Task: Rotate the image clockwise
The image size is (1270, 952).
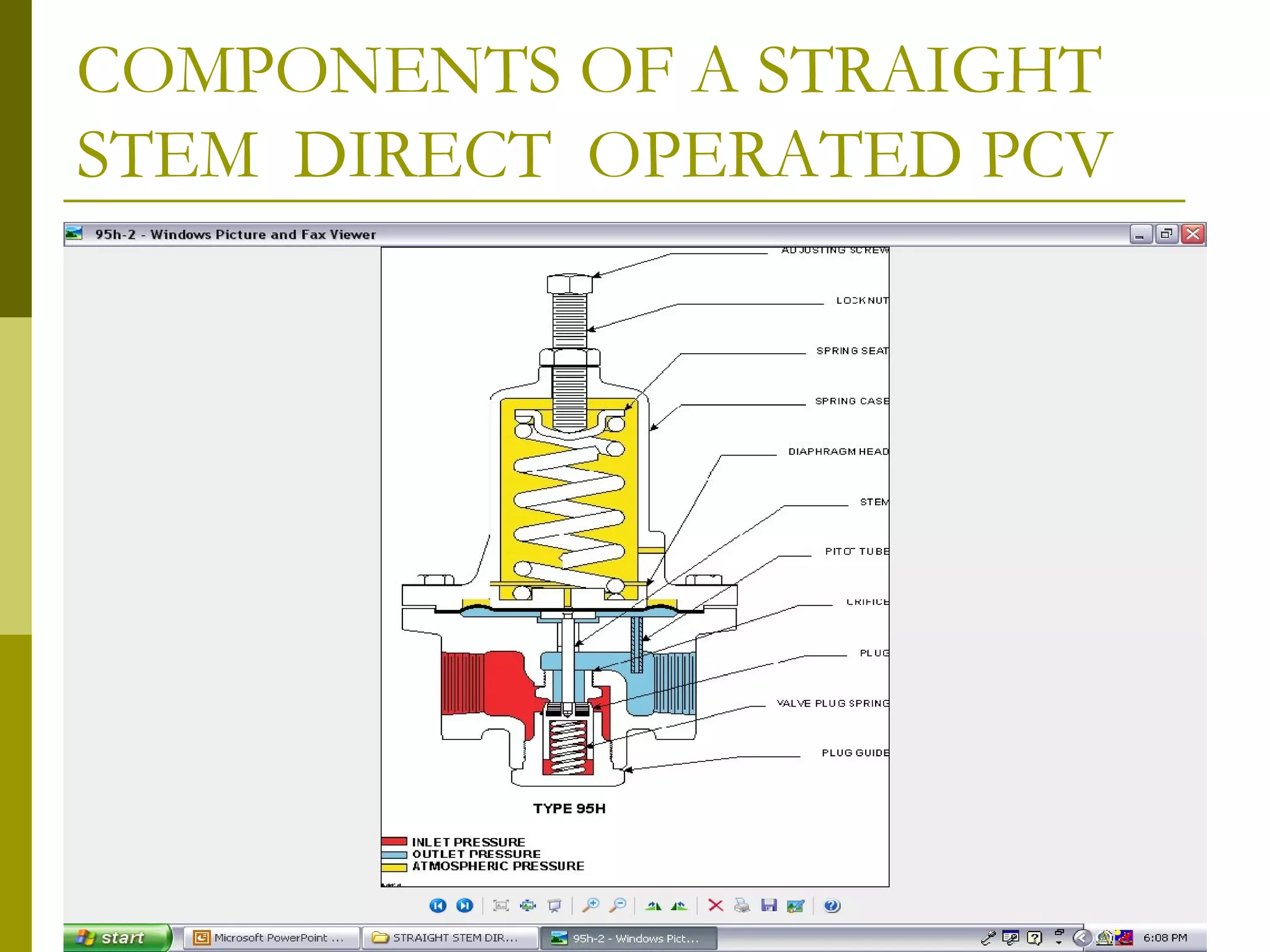Action: click(653, 906)
